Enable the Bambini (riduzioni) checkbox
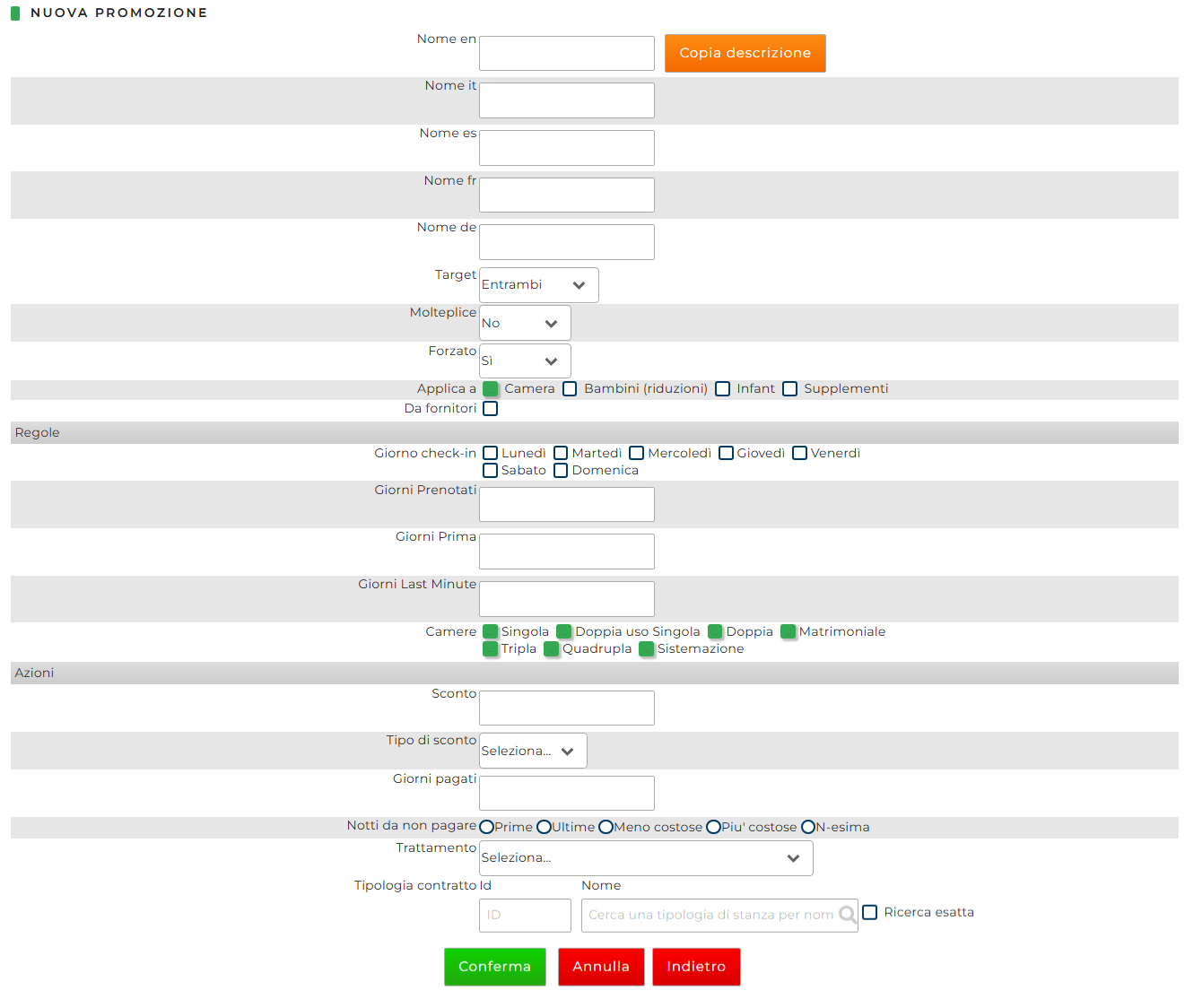 click(570, 389)
